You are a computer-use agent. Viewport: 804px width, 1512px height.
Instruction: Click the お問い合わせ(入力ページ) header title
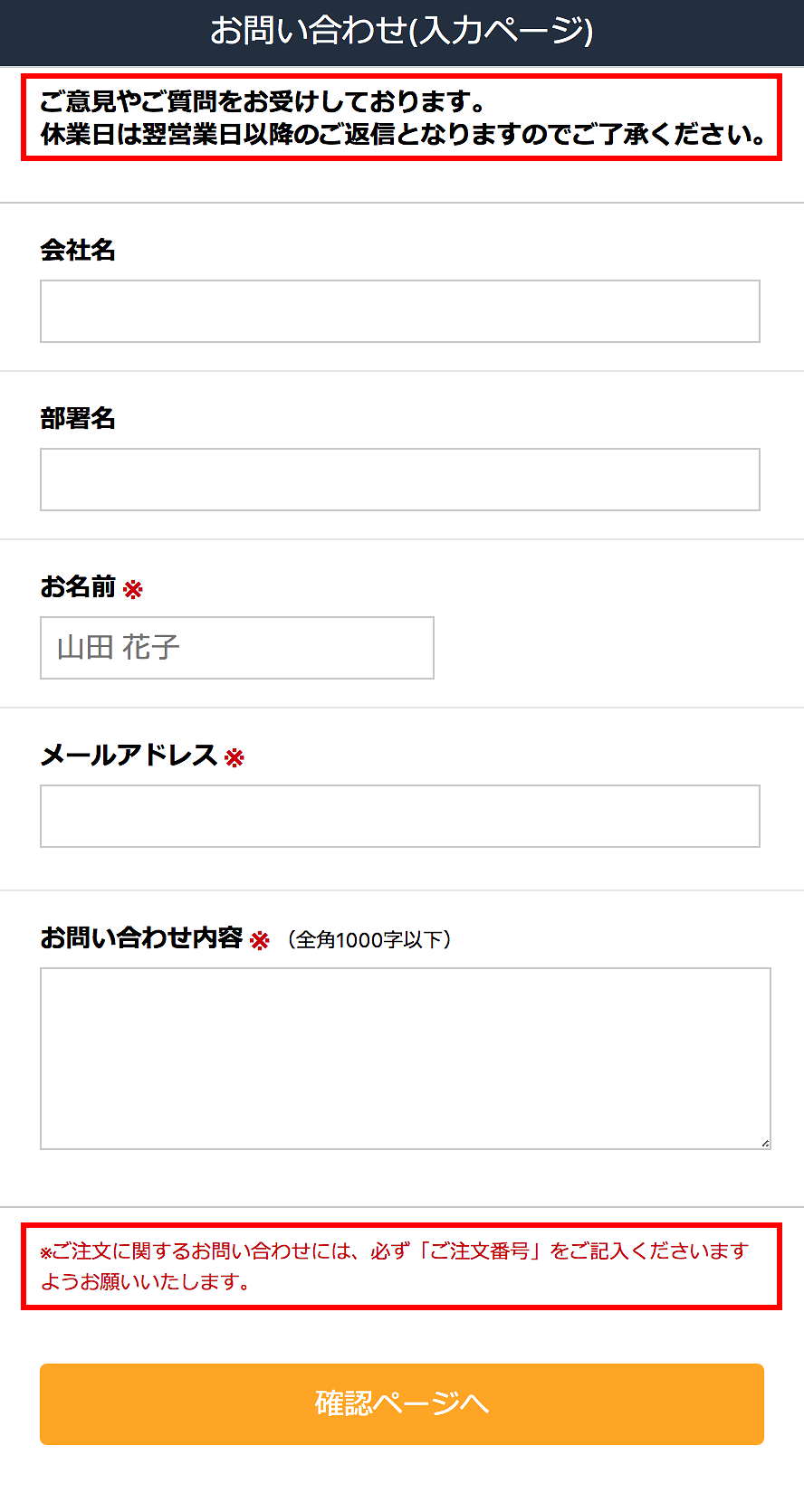[401, 31]
